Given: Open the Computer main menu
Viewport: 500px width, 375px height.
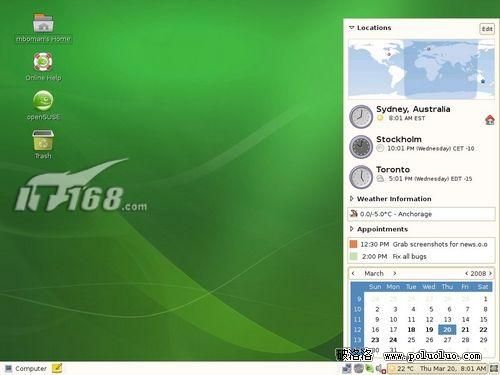Looking at the screenshot, I should 26,369.
